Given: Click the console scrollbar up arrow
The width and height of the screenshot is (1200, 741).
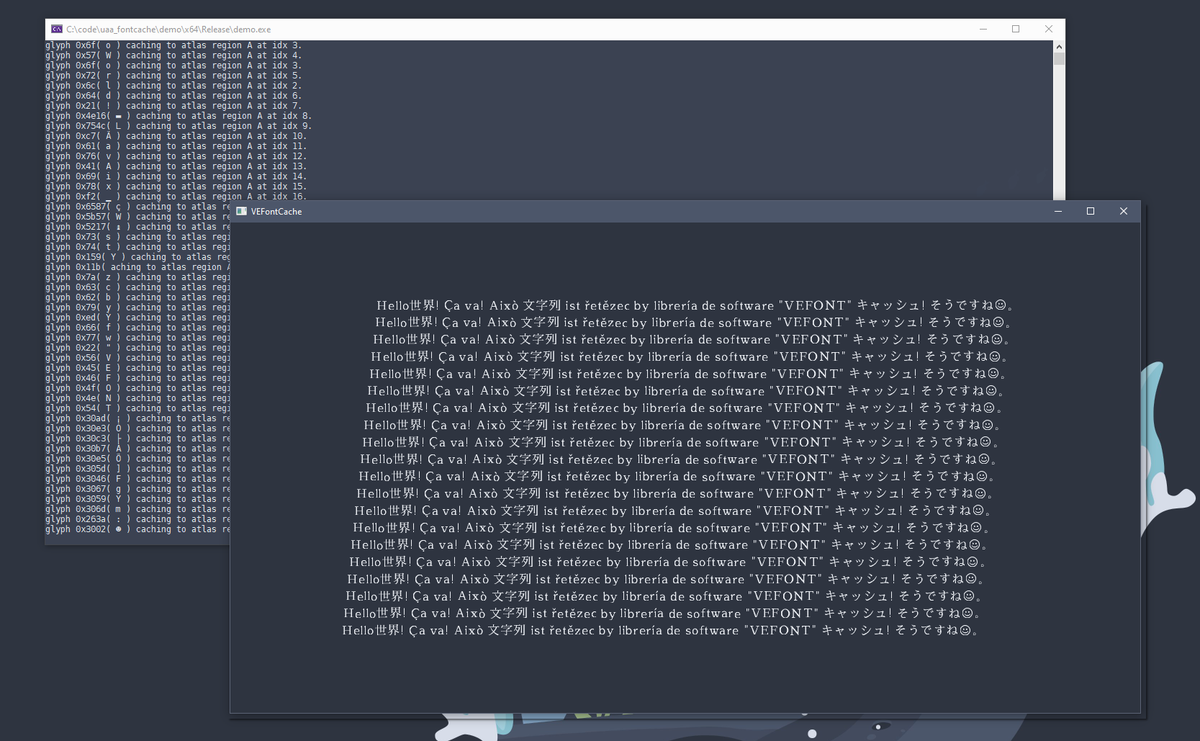Looking at the screenshot, I should (x=1059, y=45).
